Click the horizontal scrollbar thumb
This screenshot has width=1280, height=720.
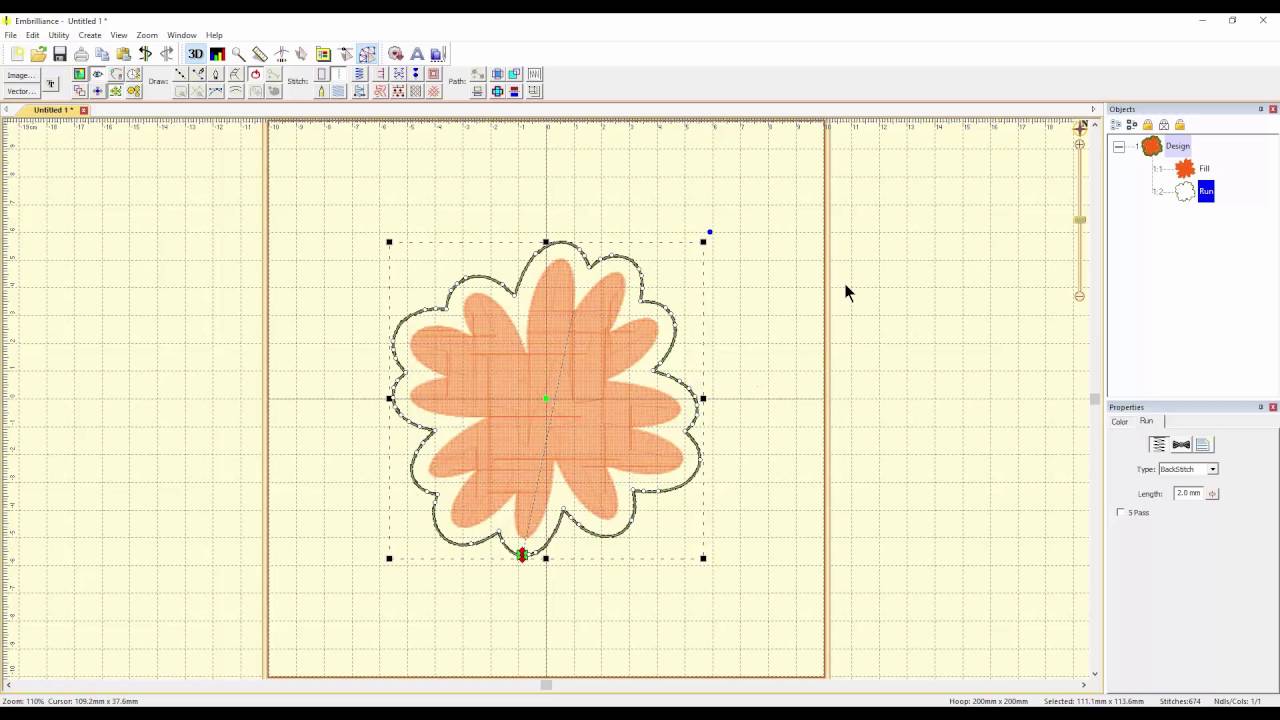pyautogui.click(x=546, y=685)
